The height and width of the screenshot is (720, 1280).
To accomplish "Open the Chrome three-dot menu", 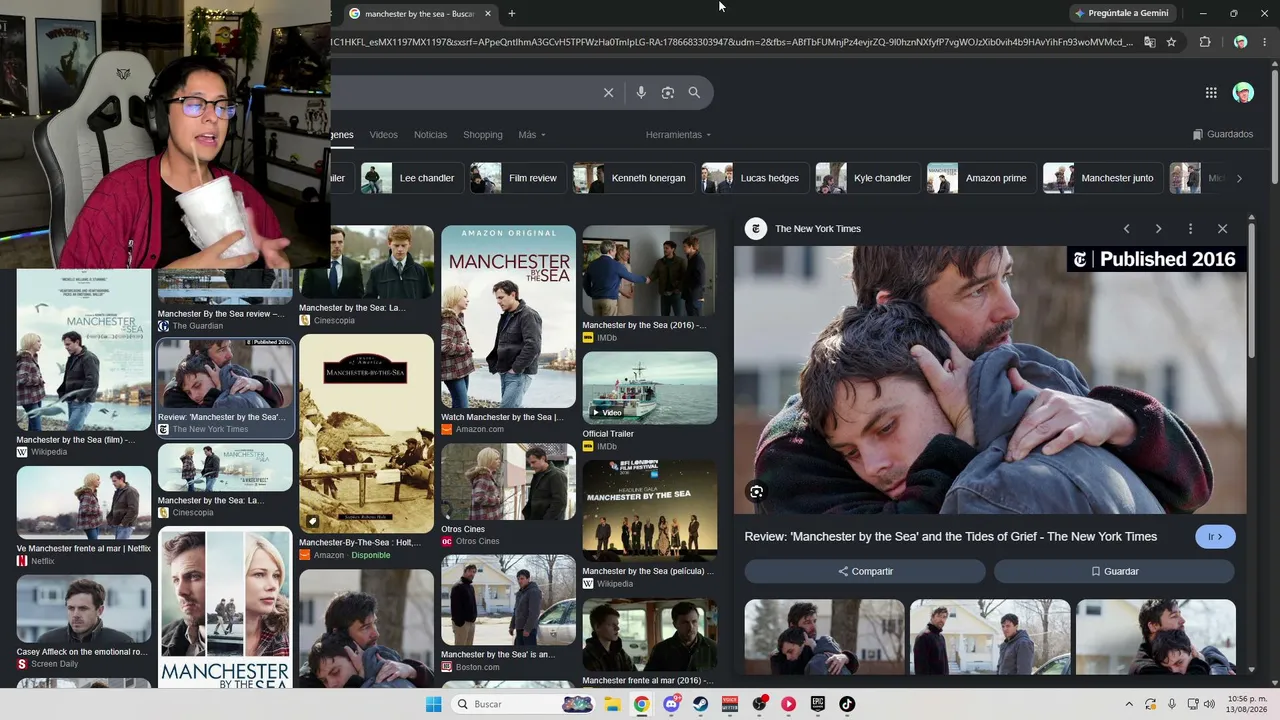I will pyautogui.click(x=1265, y=42).
